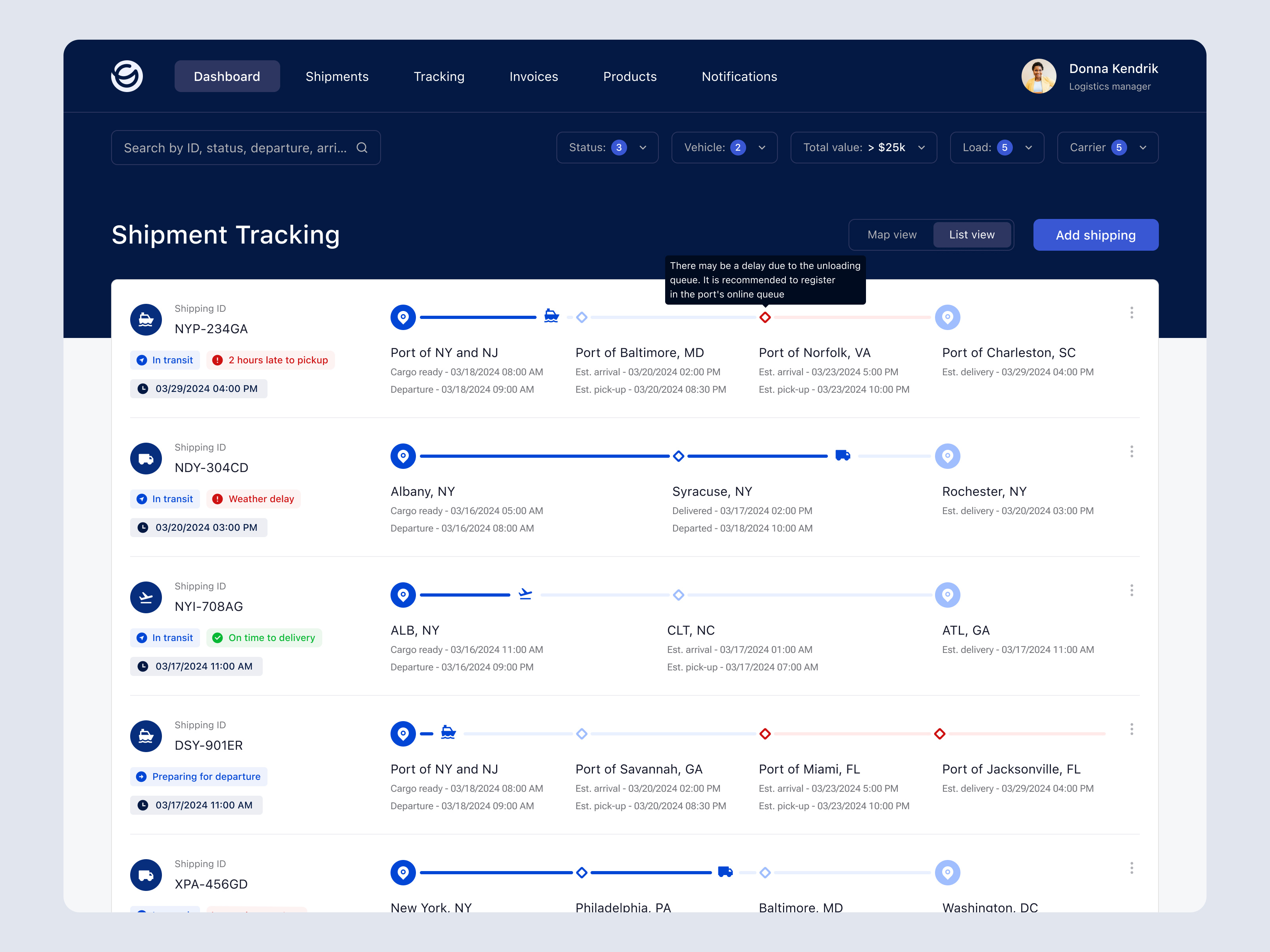Image resolution: width=1270 pixels, height=952 pixels.
Task: Open the Status filter dropdown
Action: pos(607,148)
